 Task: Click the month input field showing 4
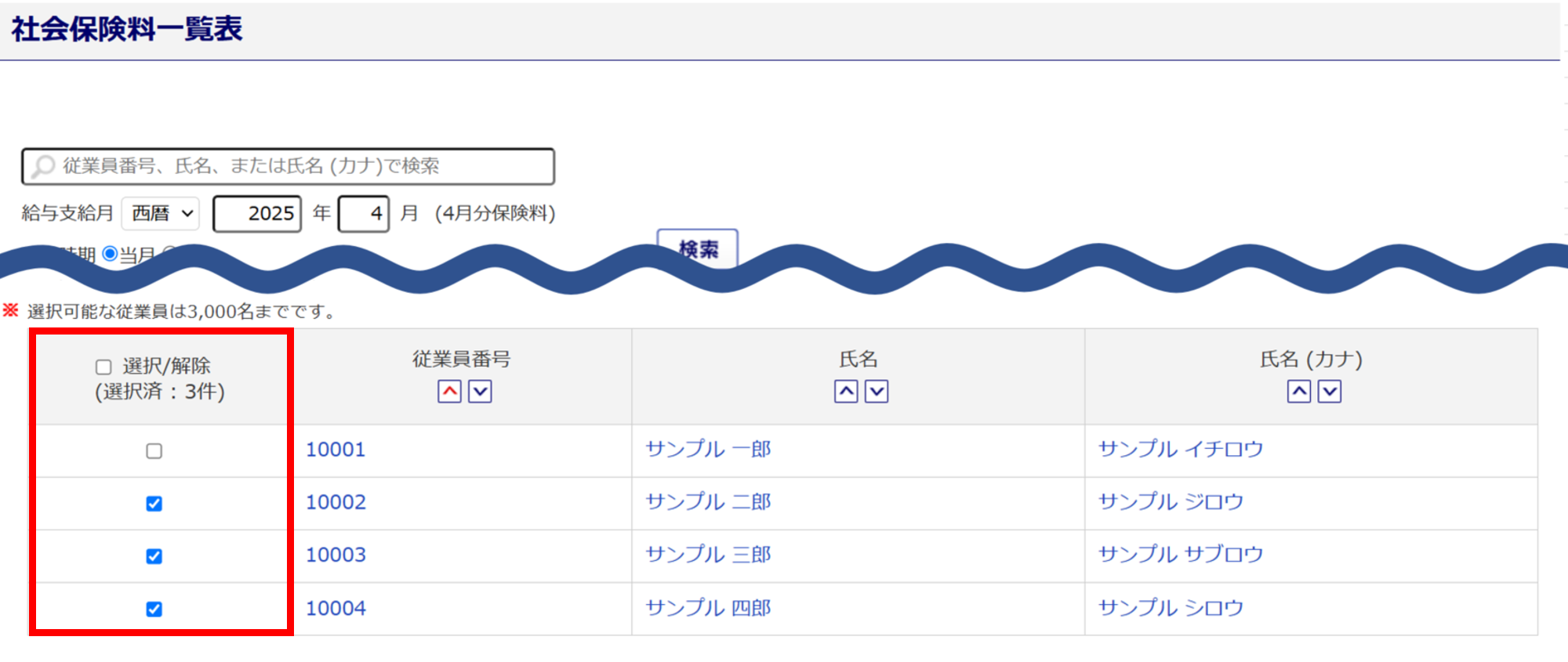[364, 214]
